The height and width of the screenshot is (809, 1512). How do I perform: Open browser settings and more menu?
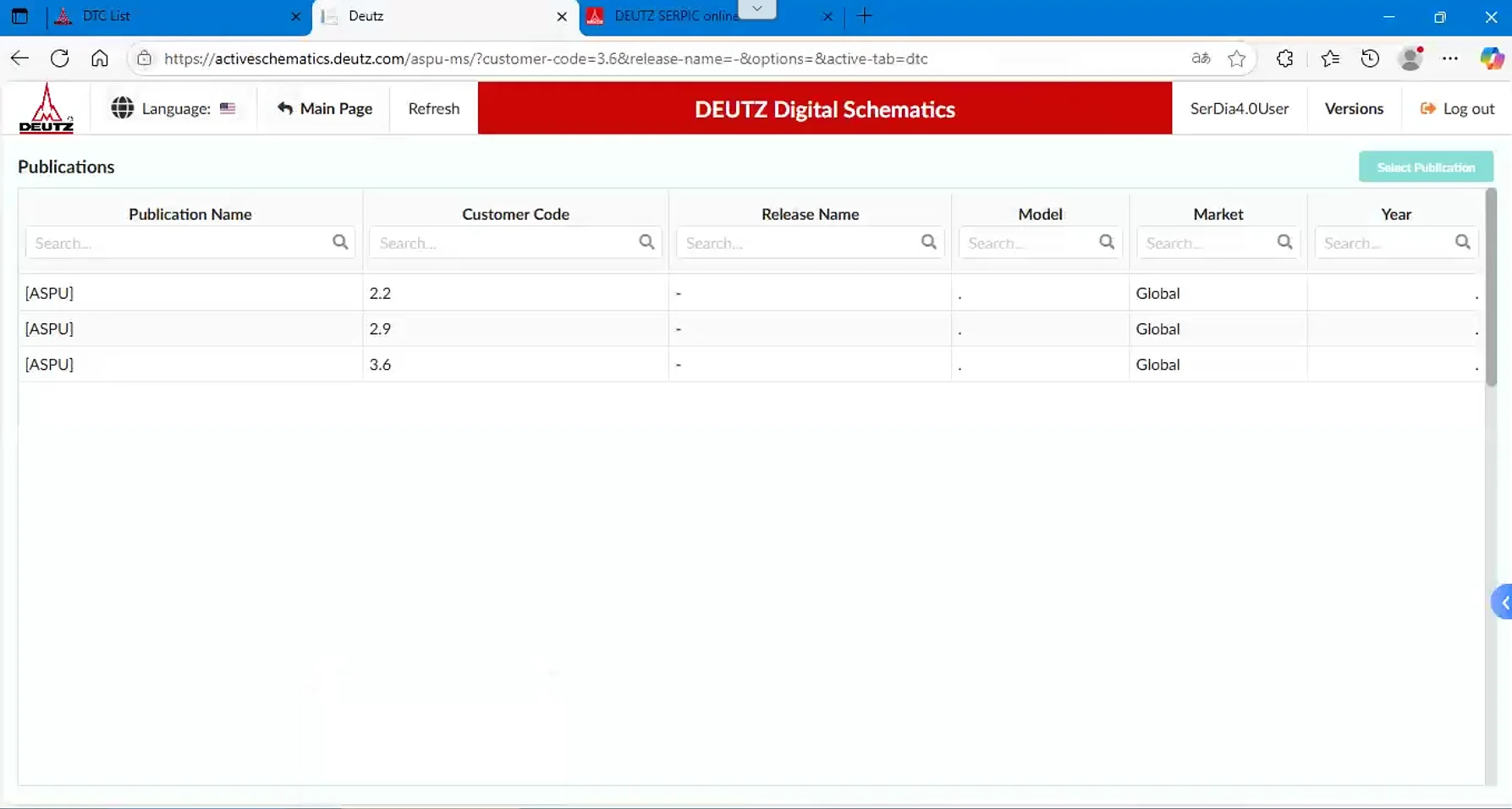1450,58
